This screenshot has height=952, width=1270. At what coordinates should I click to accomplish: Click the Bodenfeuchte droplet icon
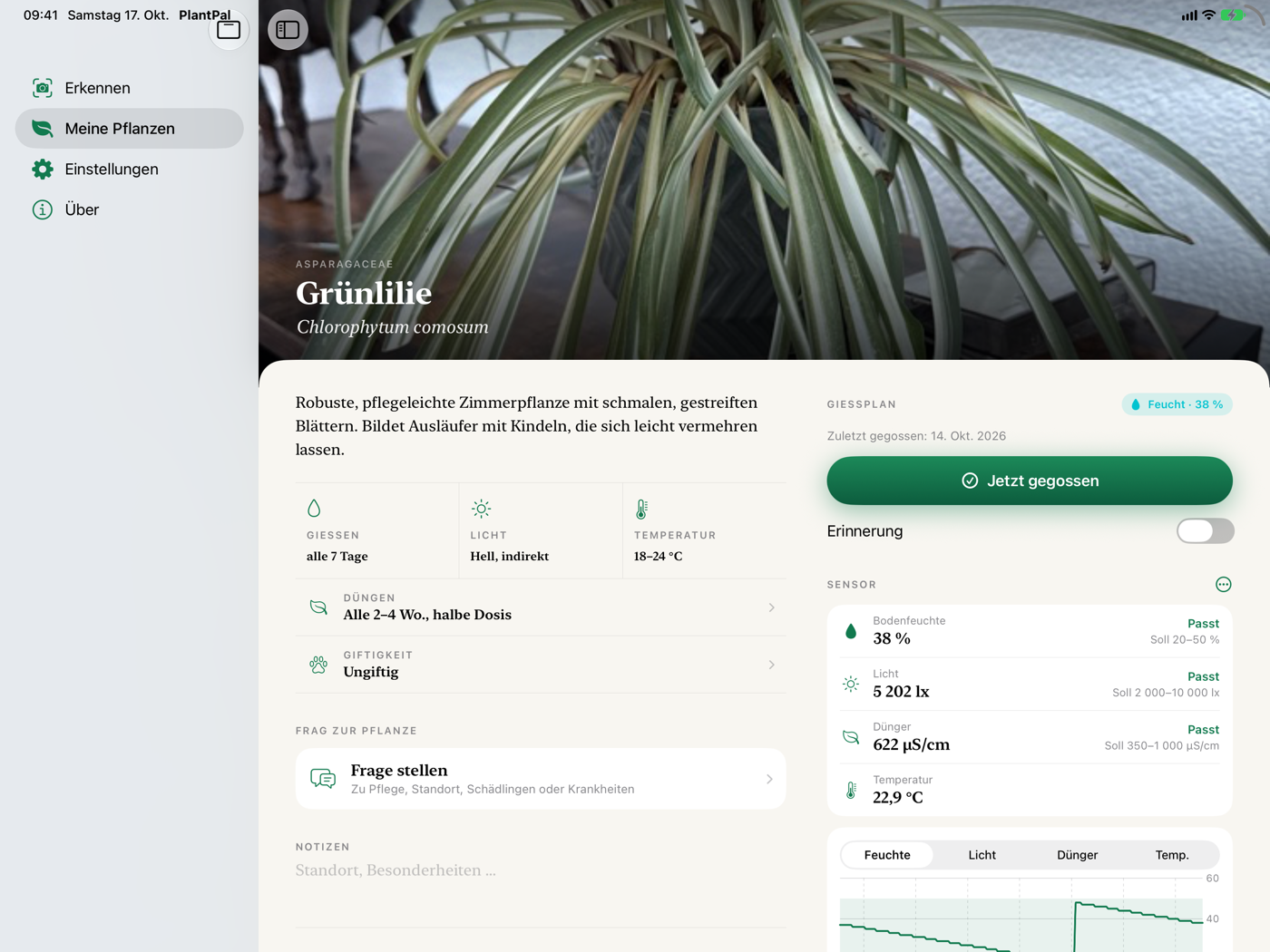click(851, 631)
